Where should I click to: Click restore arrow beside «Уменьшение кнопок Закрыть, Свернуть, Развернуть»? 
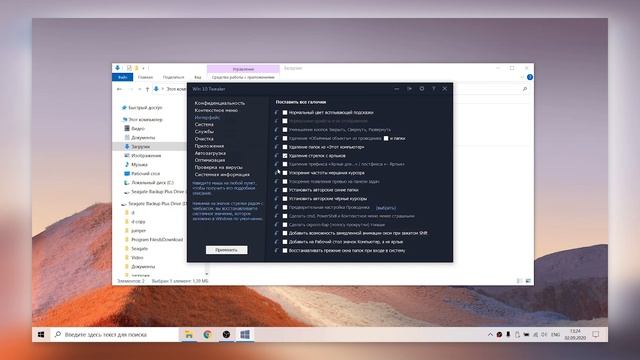click(x=277, y=129)
